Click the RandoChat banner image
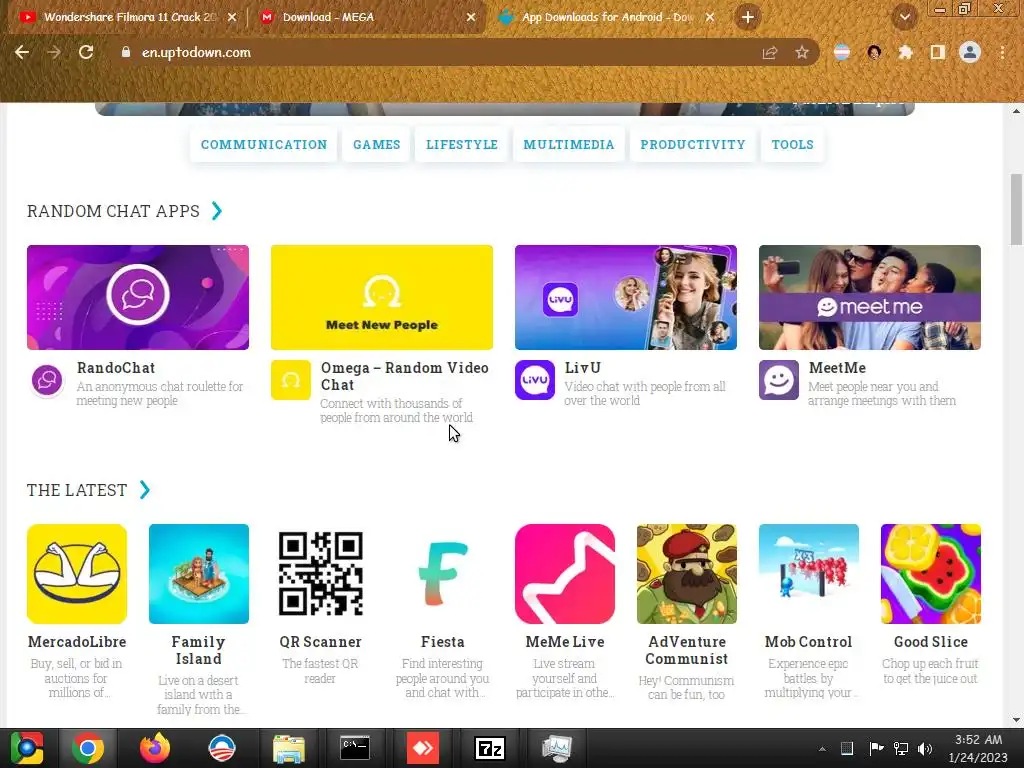 click(138, 297)
